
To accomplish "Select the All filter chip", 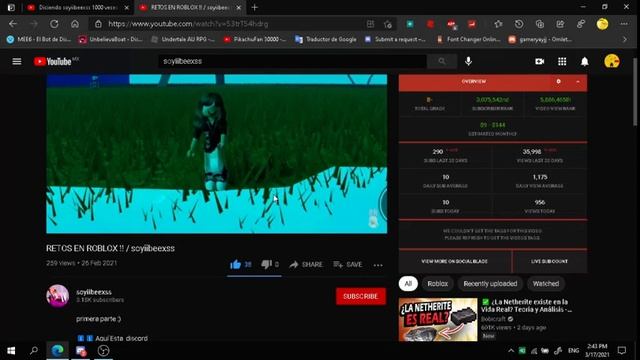I will click(x=408, y=284).
